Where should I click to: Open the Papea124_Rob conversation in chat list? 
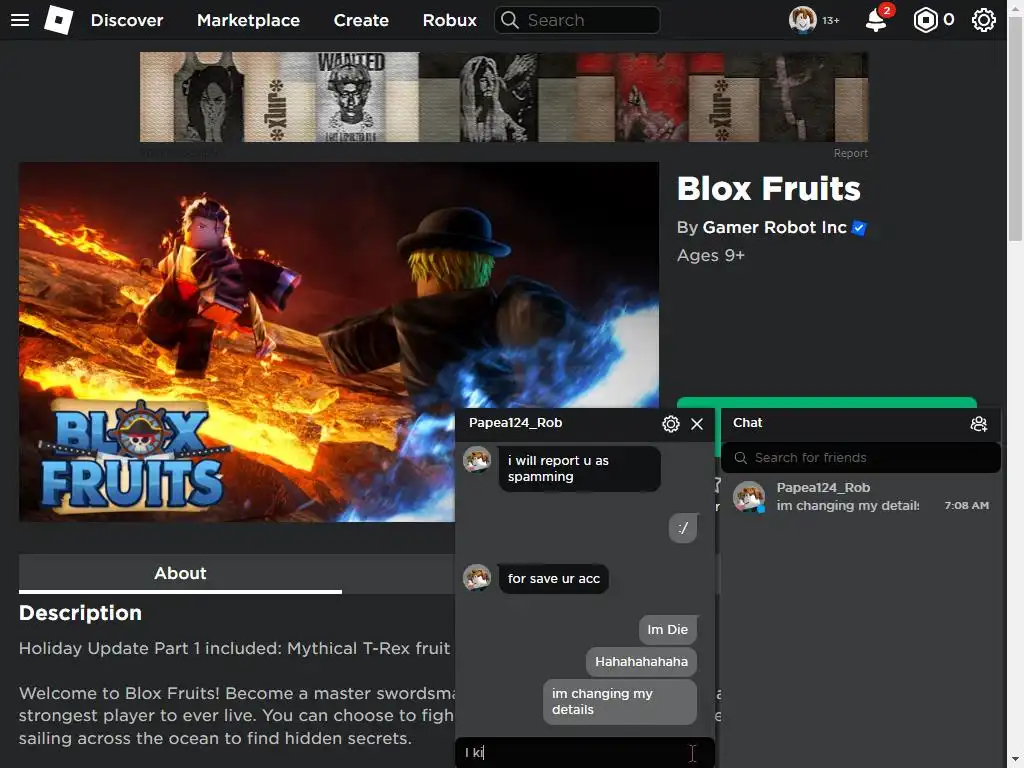861,497
